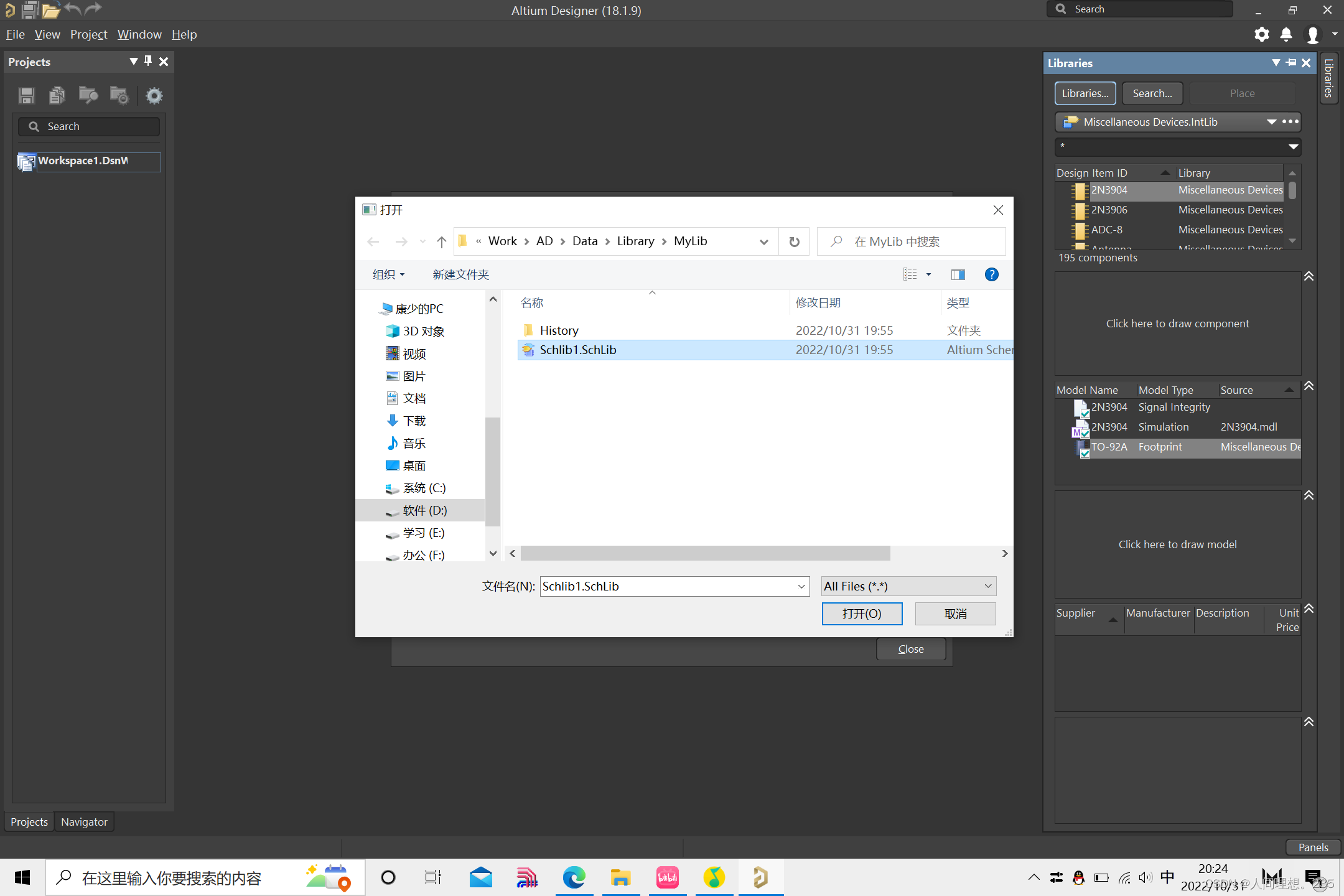
Task: Click the Save icon in Projects toolbar
Action: pyautogui.click(x=26, y=95)
